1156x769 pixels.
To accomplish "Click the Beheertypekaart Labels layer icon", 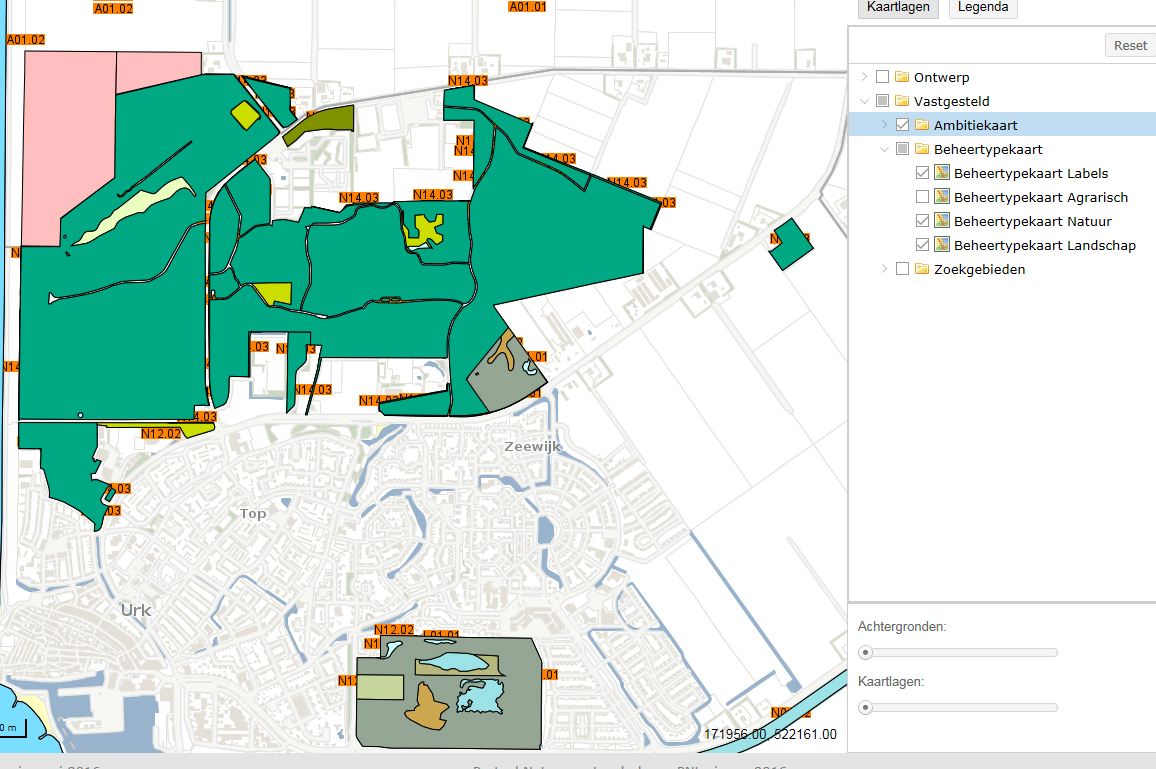I will [941, 173].
